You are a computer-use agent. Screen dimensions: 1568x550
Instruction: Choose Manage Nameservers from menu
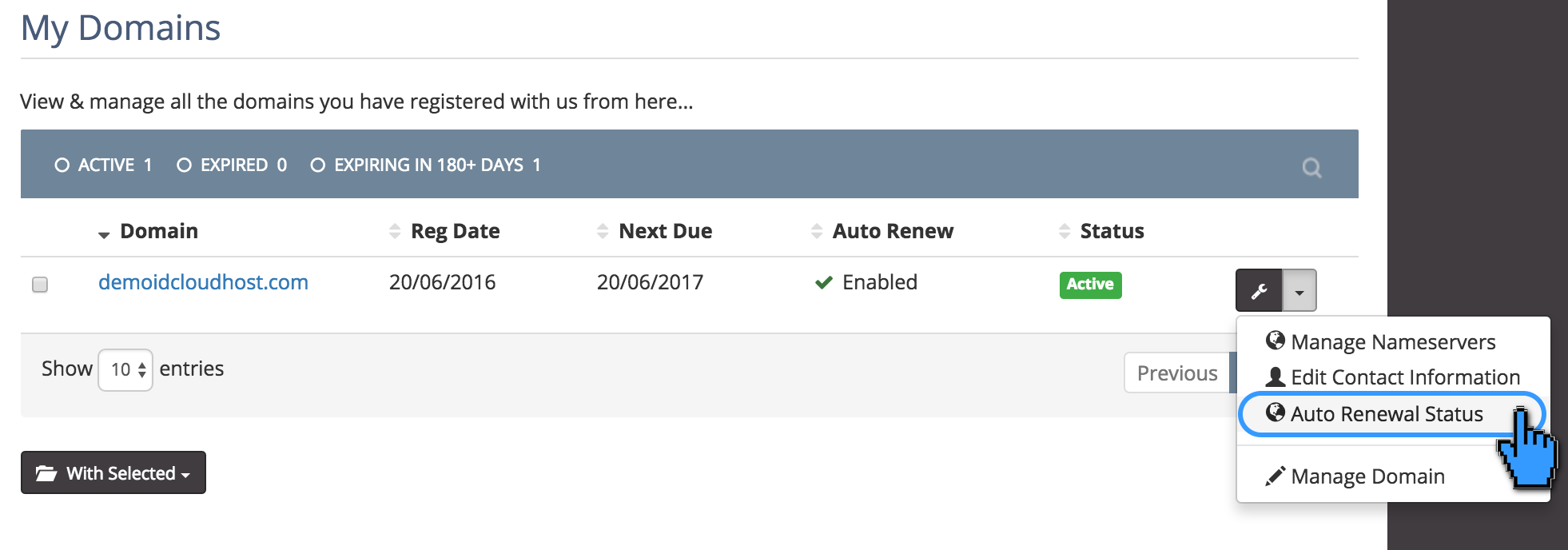tap(1392, 342)
